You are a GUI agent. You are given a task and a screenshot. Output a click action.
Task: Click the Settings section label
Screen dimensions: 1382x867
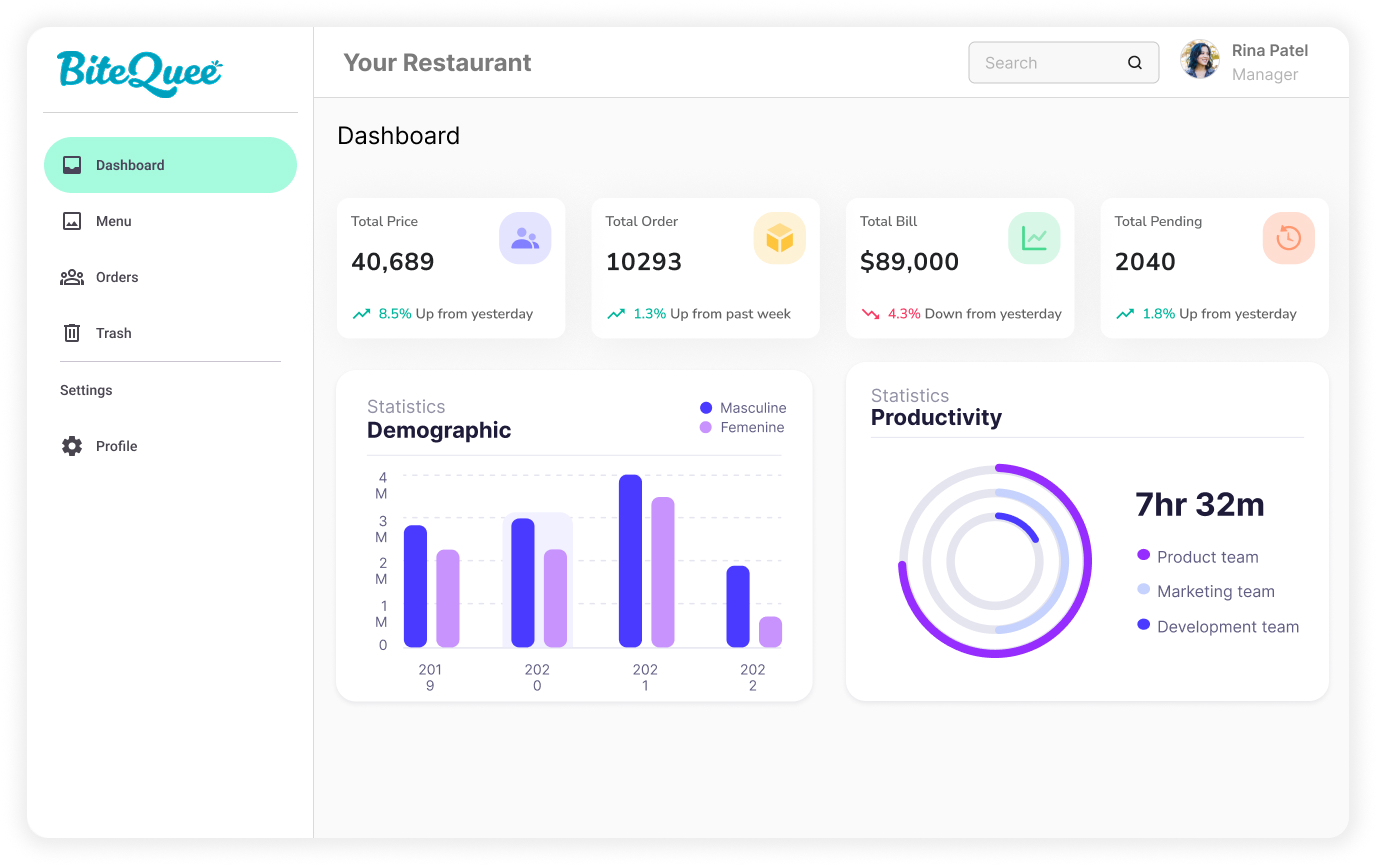(86, 390)
